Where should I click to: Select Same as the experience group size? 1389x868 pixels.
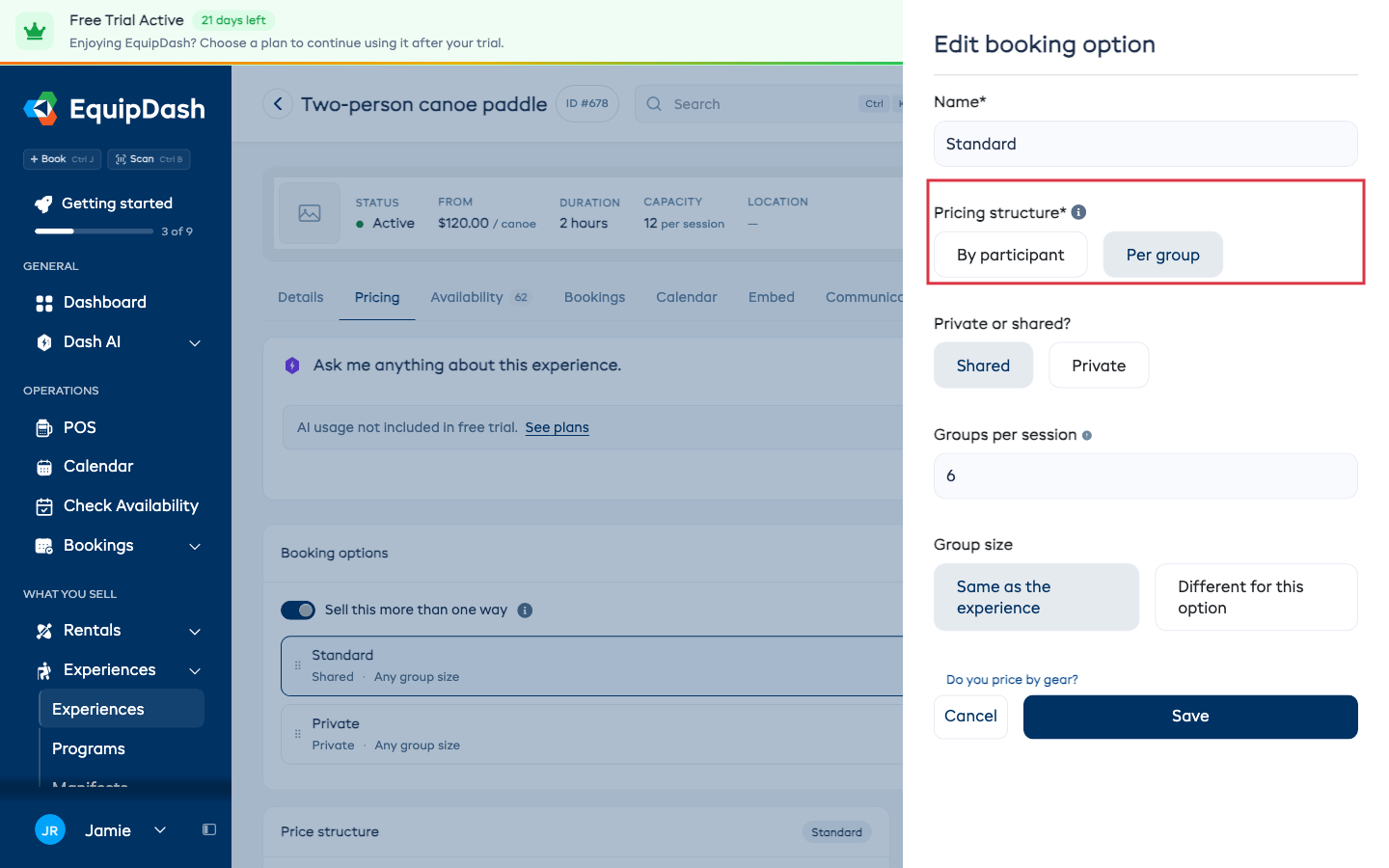pyautogui.click(x=1036, y=597)
